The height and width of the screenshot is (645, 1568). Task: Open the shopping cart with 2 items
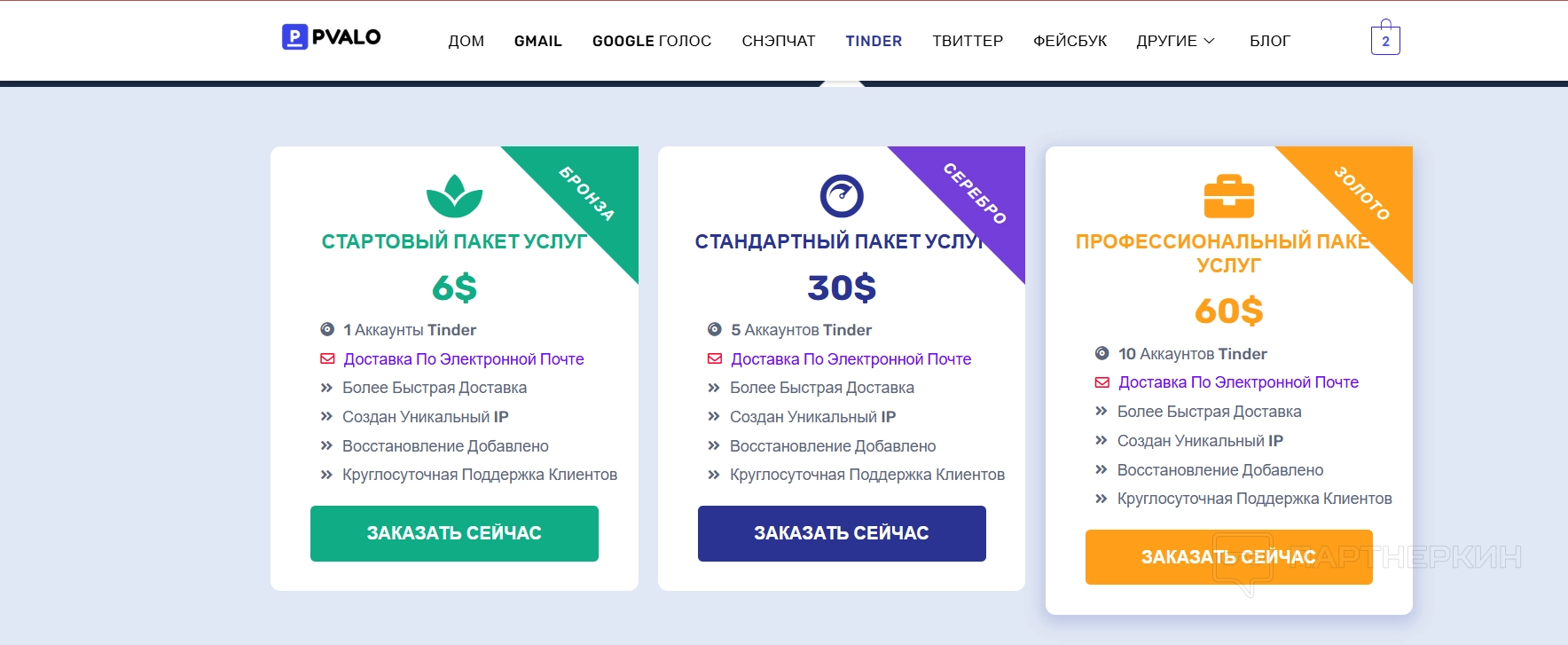[x=1385, y=40]
